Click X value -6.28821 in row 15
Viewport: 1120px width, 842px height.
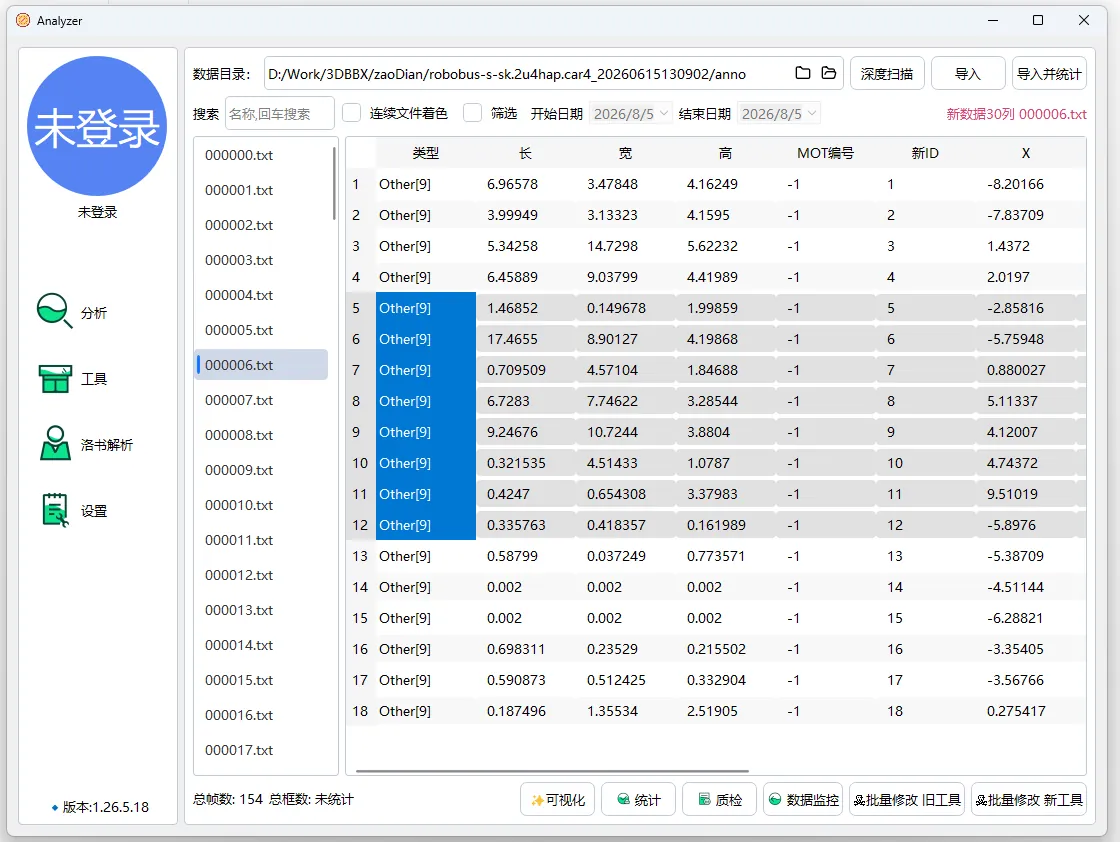[x=1026, y=618]
